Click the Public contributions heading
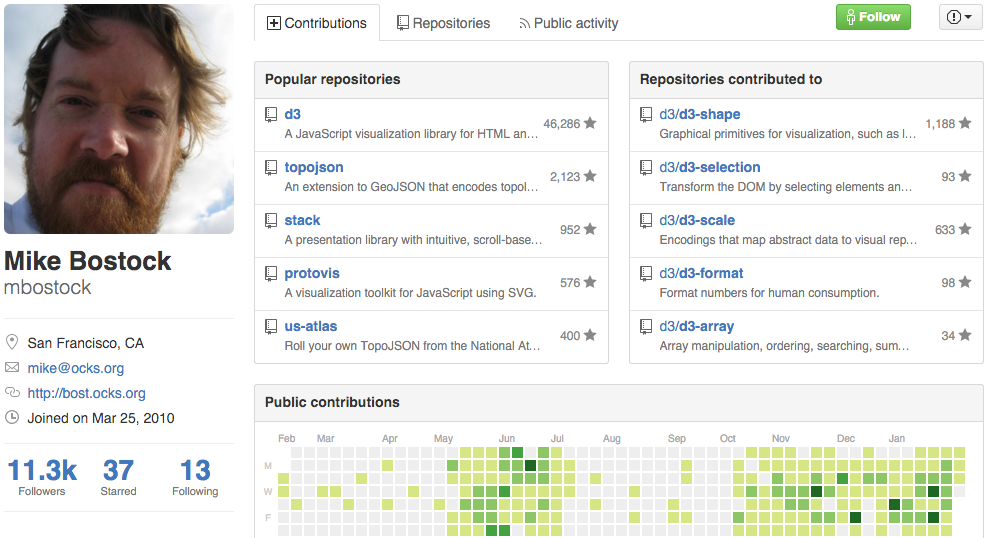 coord(332,402)
